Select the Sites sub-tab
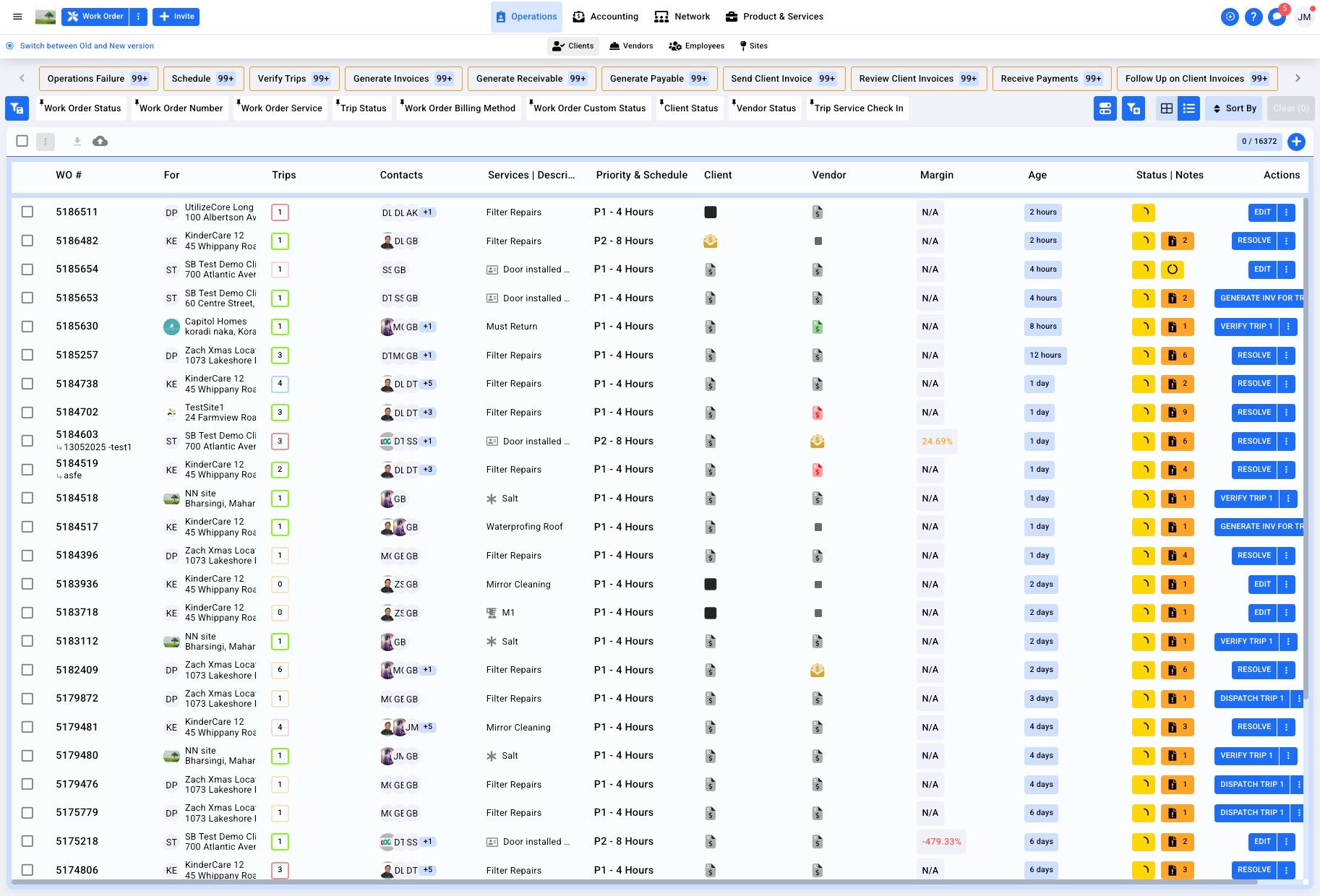The image size is (1320, 896). [753, 46]
